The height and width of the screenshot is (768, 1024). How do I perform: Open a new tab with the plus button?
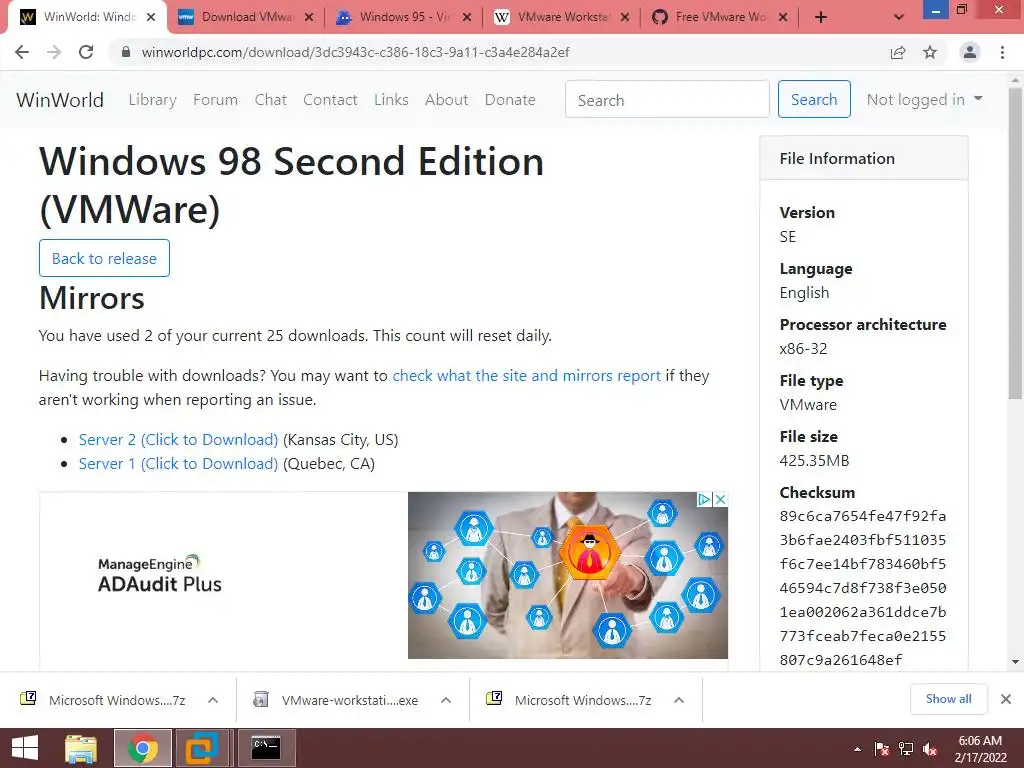821,18
